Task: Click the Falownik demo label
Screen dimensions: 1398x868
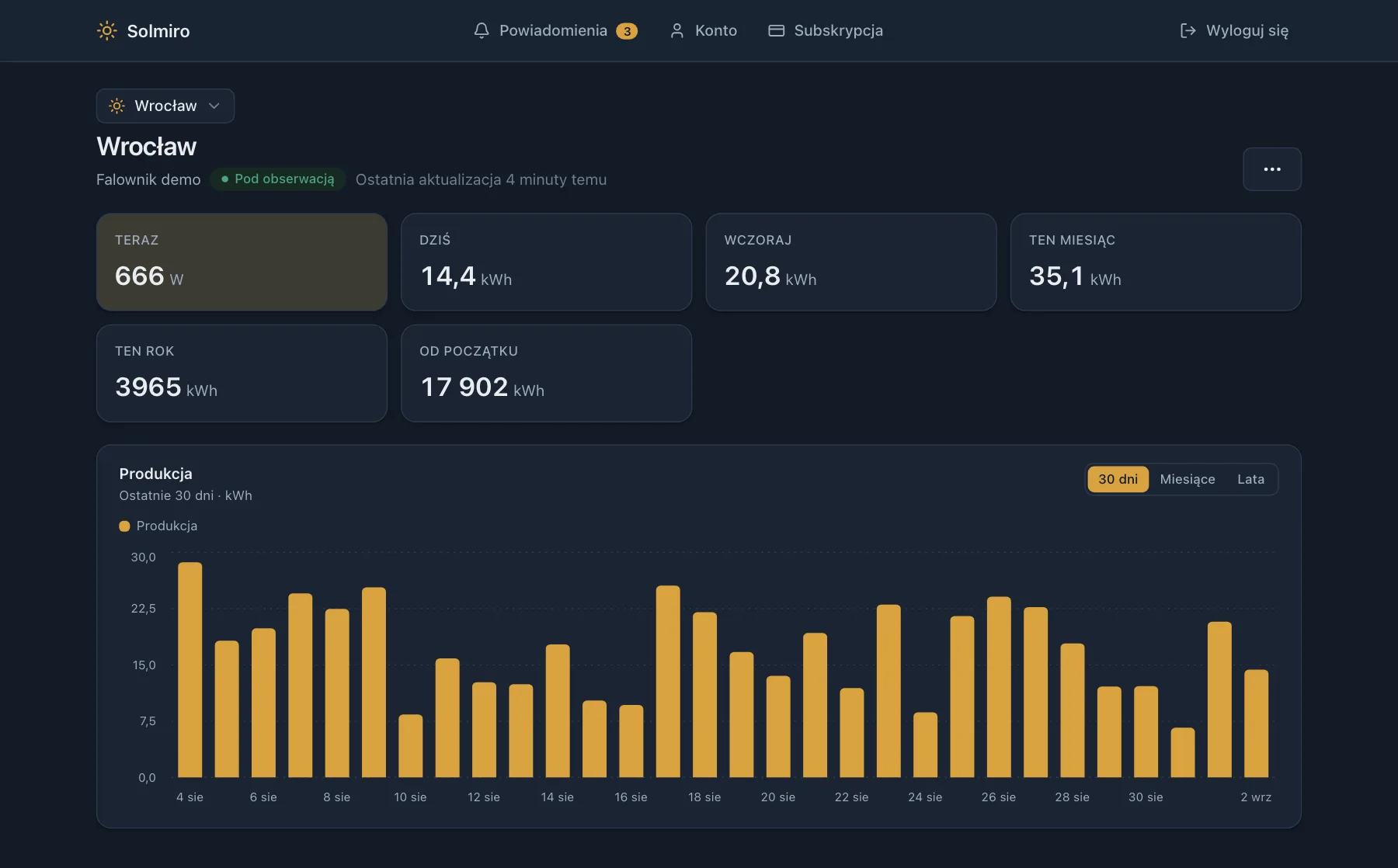Action: pos(148,179)
